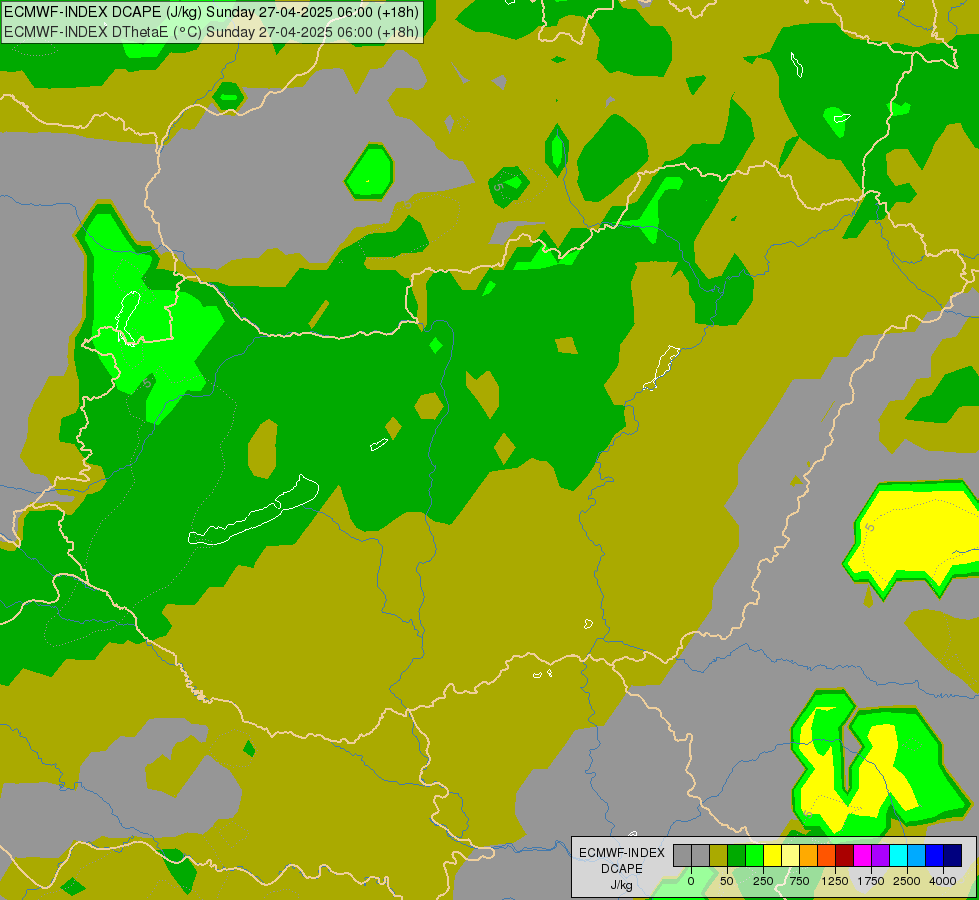
Task: Click the pure blue legend swatch
Action: pos(935,855)
